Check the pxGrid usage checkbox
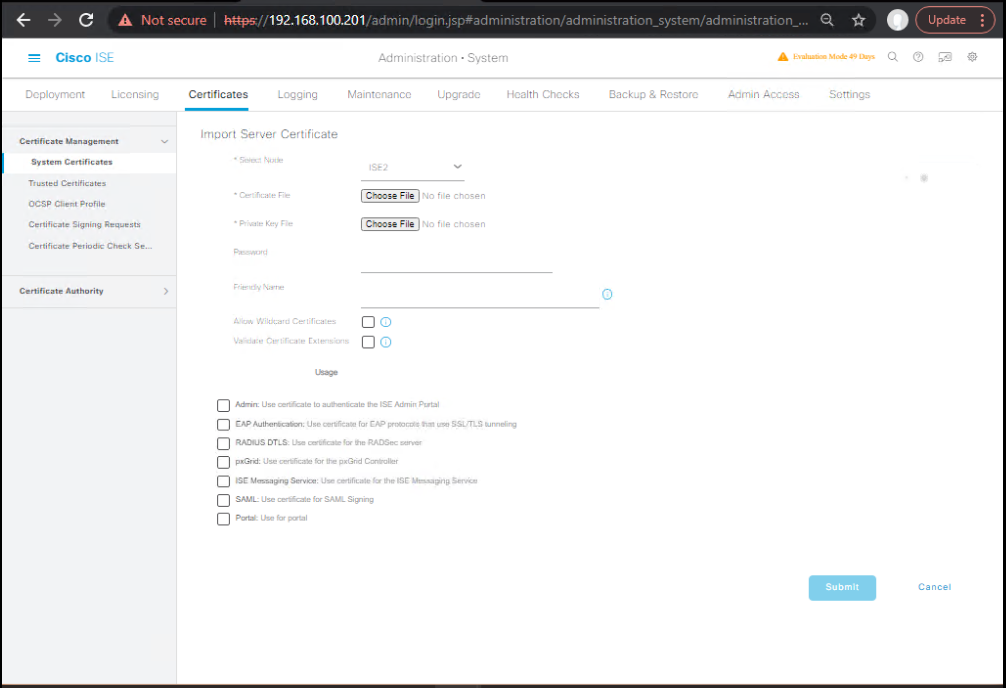This screenshot has width=1006, height=688. click(223, 462)
